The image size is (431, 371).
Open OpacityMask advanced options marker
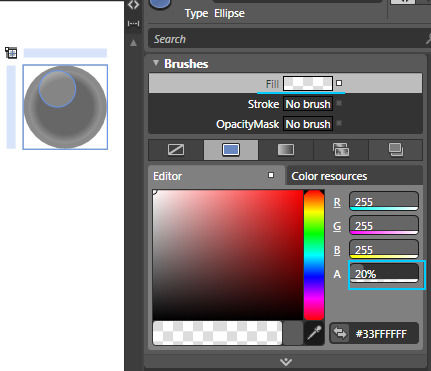[x=339, y=123]
